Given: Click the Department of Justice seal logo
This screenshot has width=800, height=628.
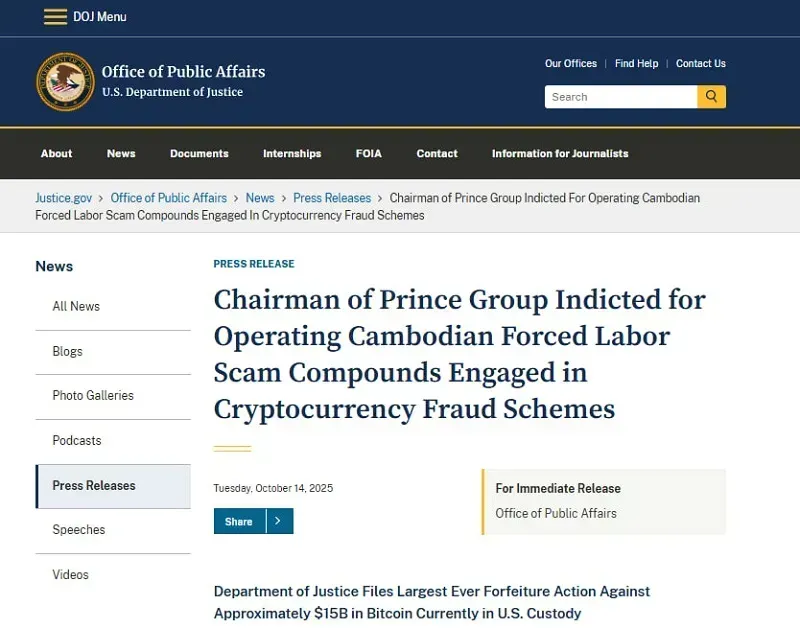Looking at the screenshot, I should coord(66,82).
